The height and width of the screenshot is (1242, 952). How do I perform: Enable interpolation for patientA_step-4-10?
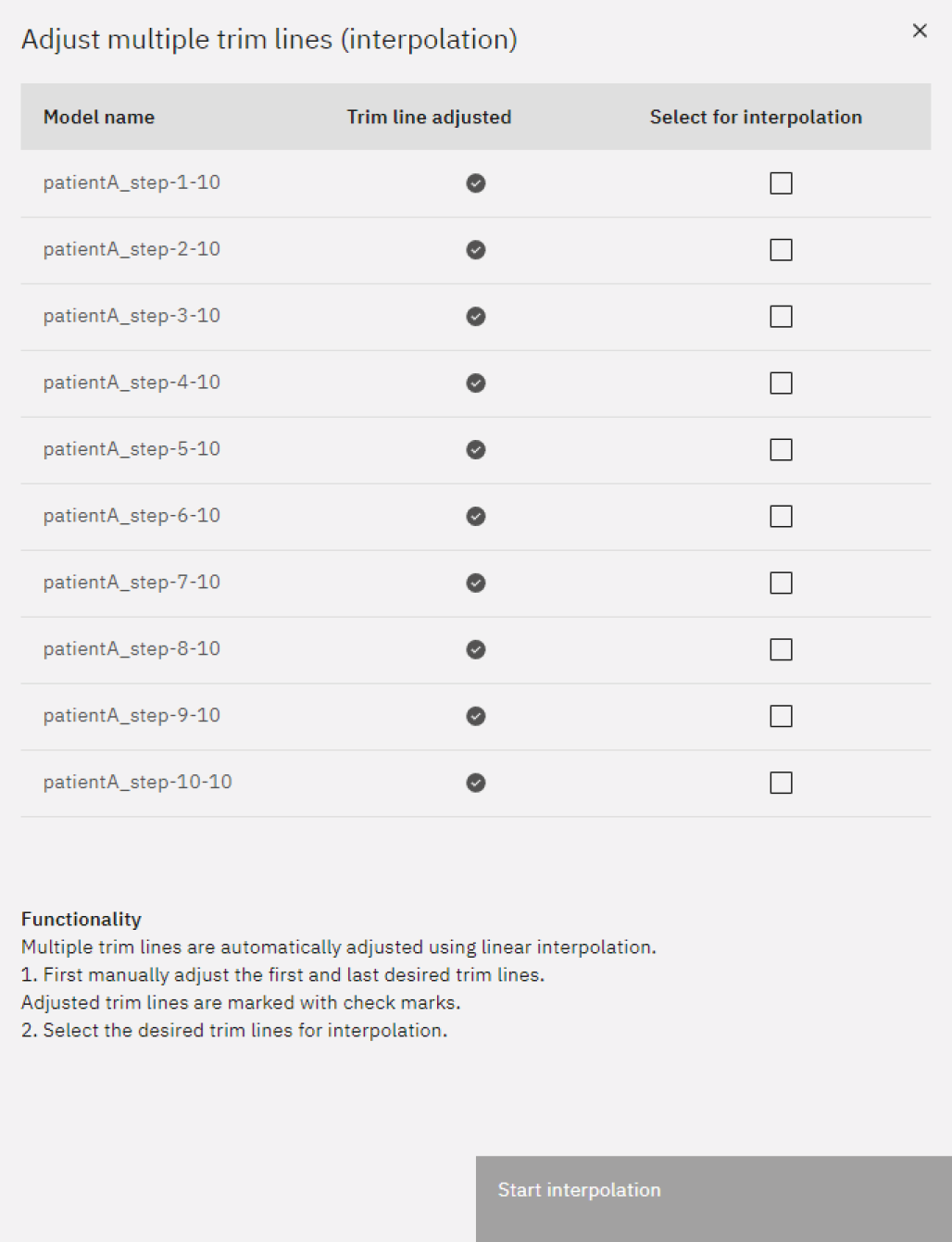pyautogui.click(x=781, y=383)
